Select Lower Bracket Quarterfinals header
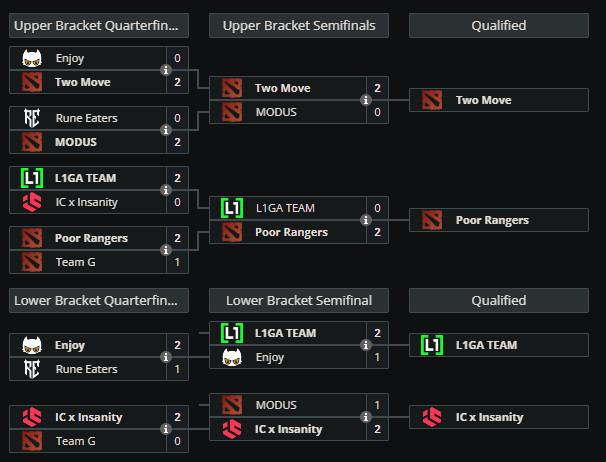This screenshot has width=606, height=462. tap(99, 300)
